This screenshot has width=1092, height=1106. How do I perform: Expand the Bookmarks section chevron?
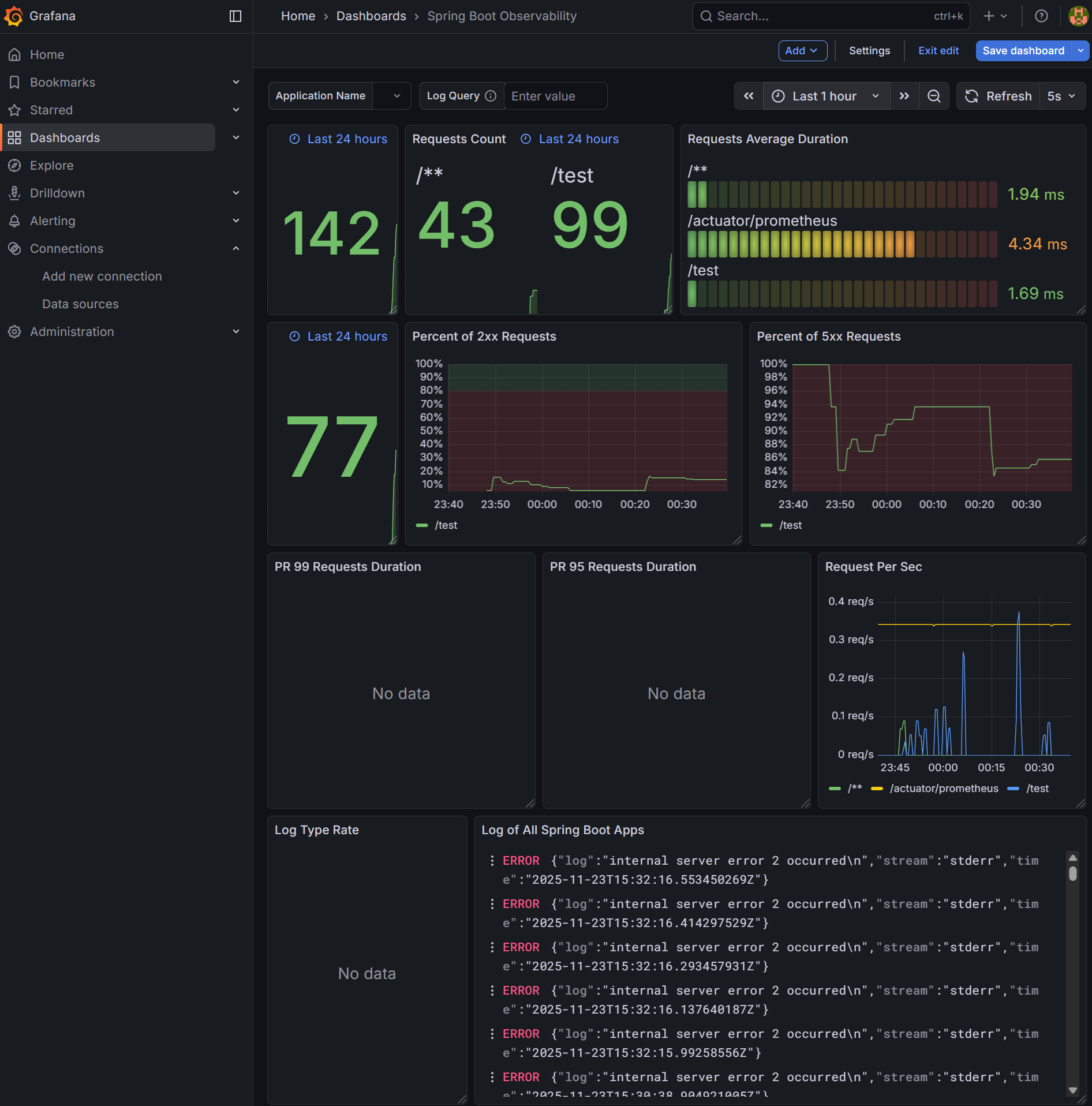235,82
